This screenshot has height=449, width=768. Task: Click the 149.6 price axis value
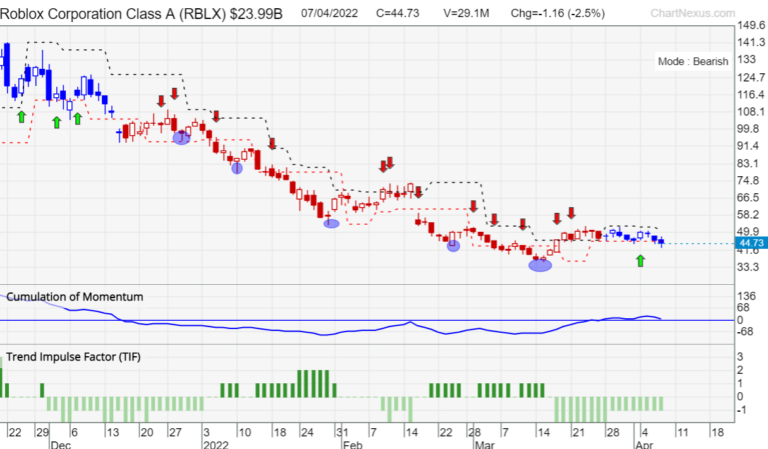pyautogui.click(x=751, y=25)
